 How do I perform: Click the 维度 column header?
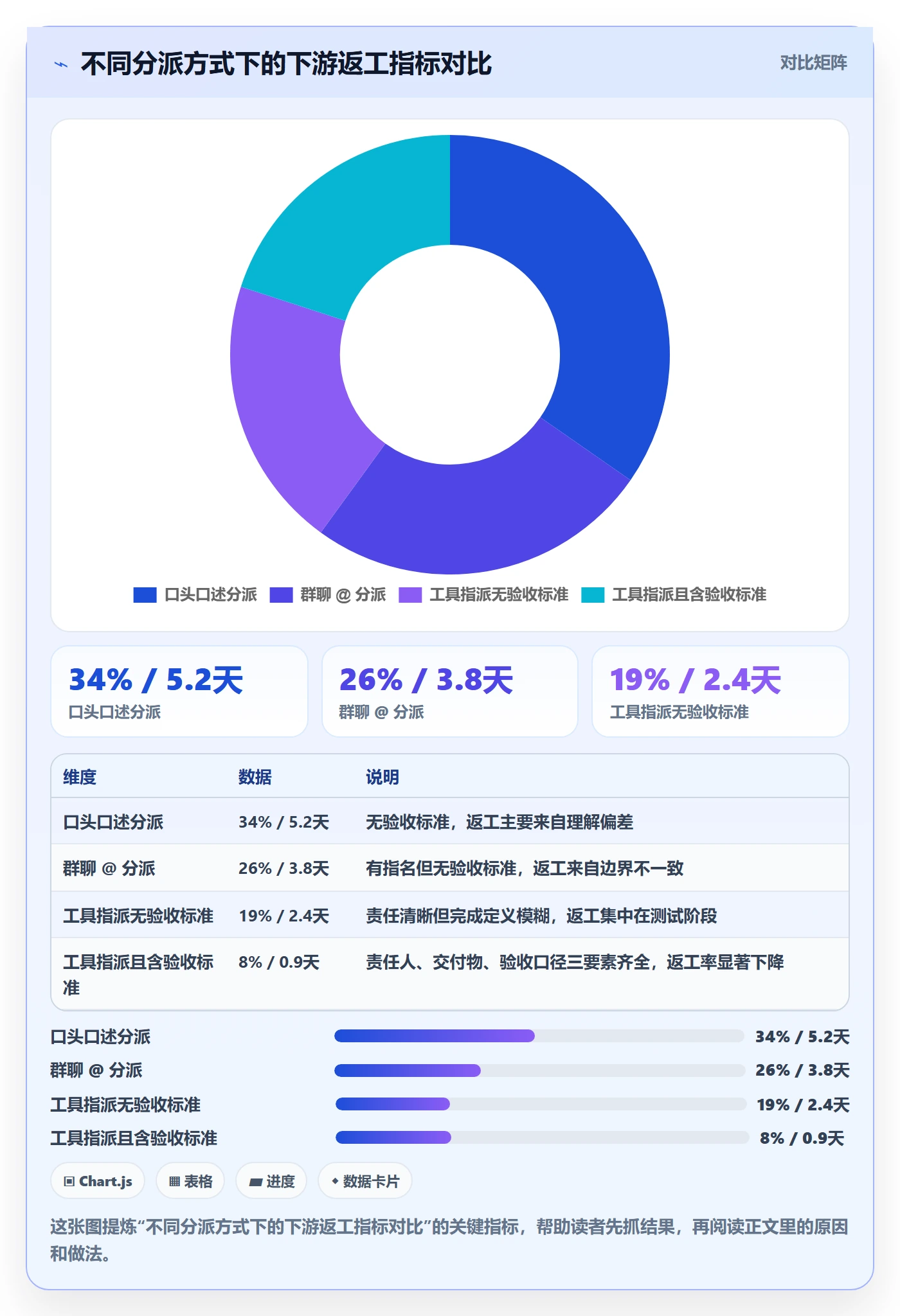(x=80, y=777)
